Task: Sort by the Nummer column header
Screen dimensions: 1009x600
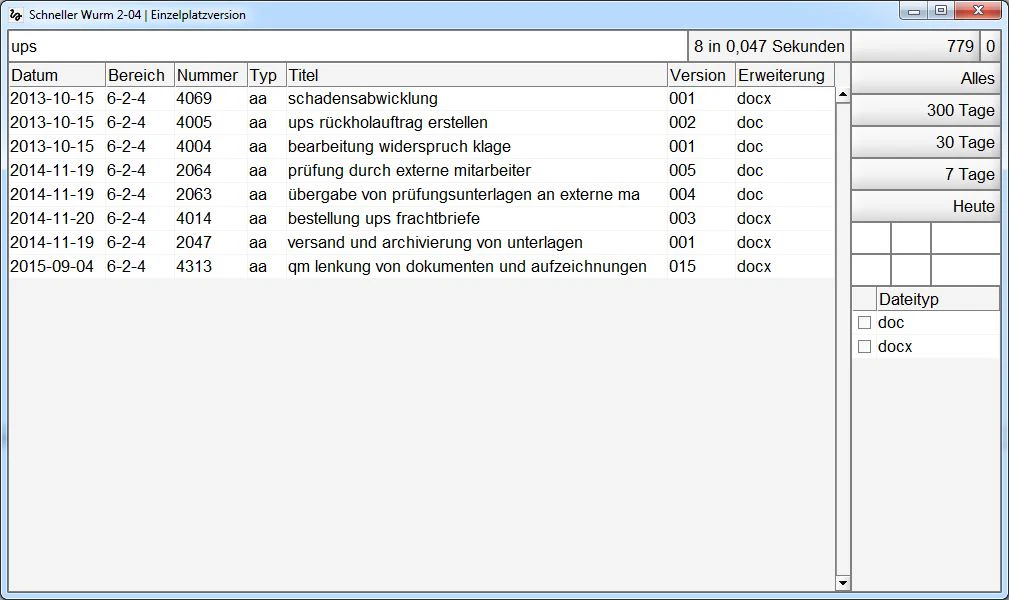Action: tap(209, 75)
